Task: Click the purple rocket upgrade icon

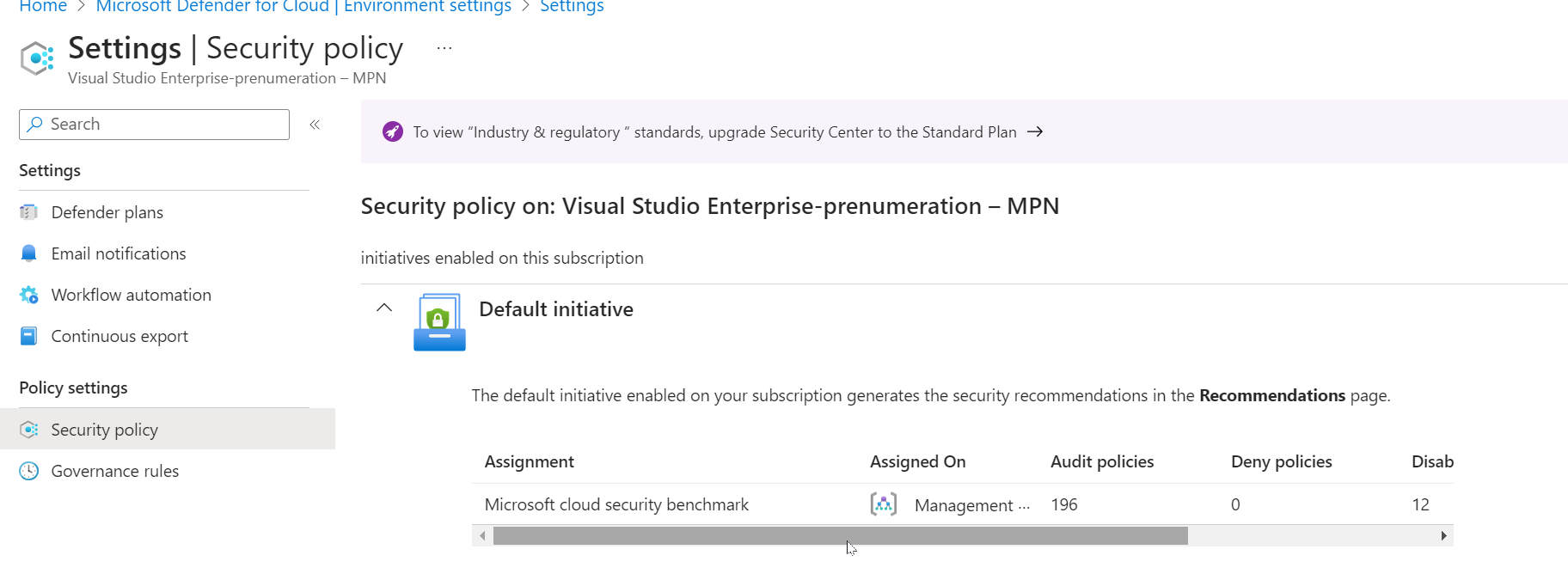Action: click(x=392, y=131)
